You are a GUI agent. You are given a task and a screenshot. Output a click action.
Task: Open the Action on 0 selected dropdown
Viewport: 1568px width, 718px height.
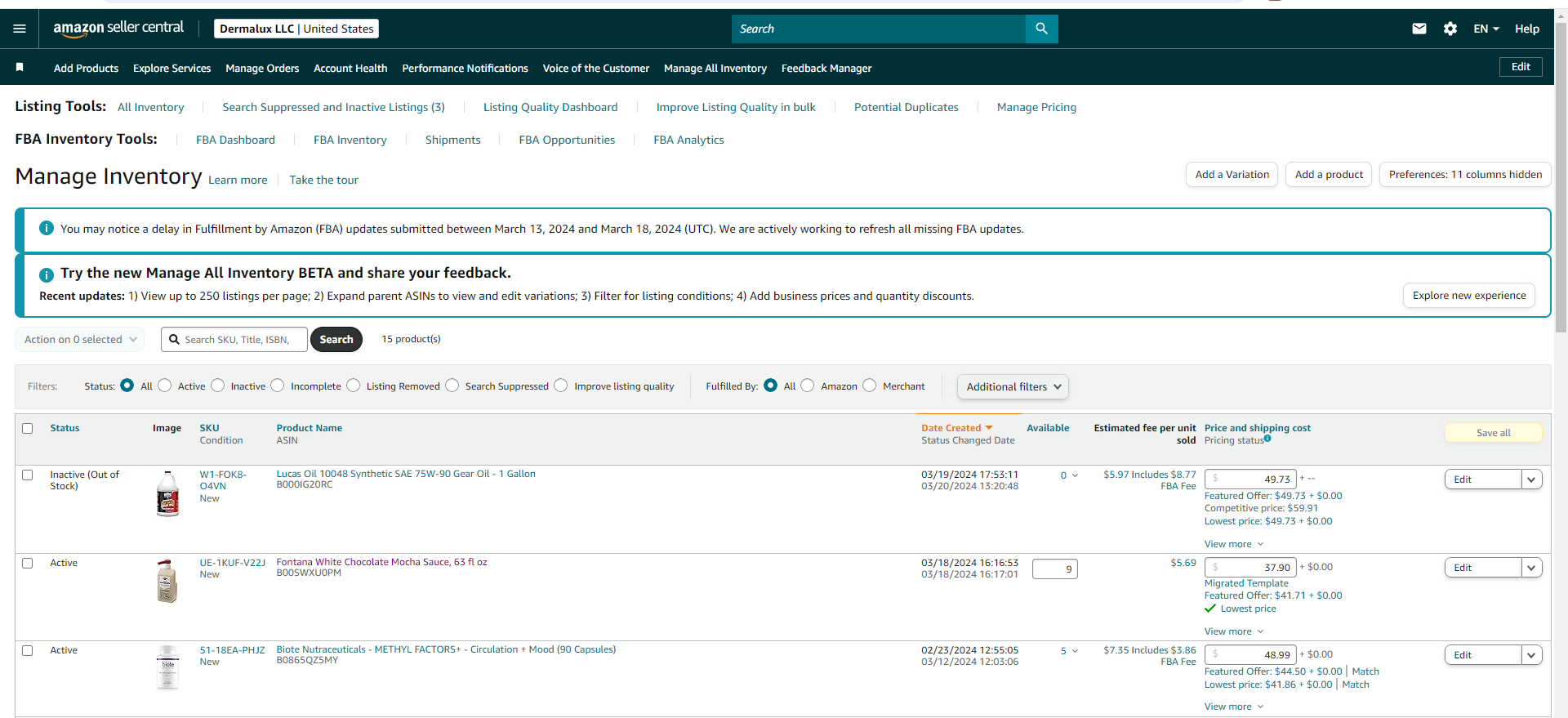80,340
